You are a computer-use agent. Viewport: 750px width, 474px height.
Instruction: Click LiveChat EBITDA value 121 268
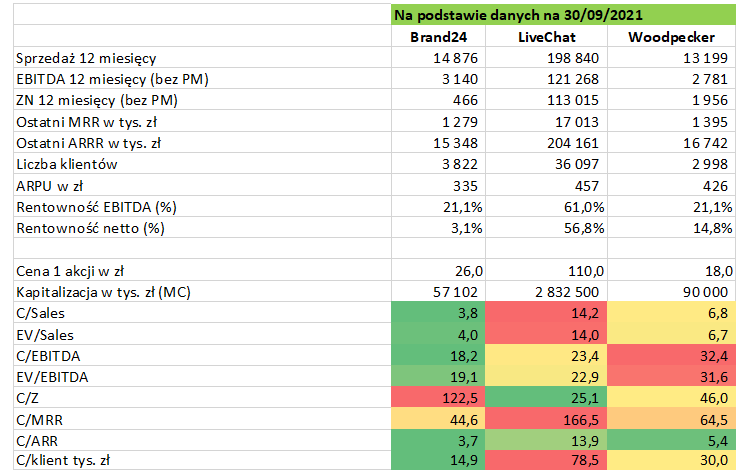click(573, 79)
